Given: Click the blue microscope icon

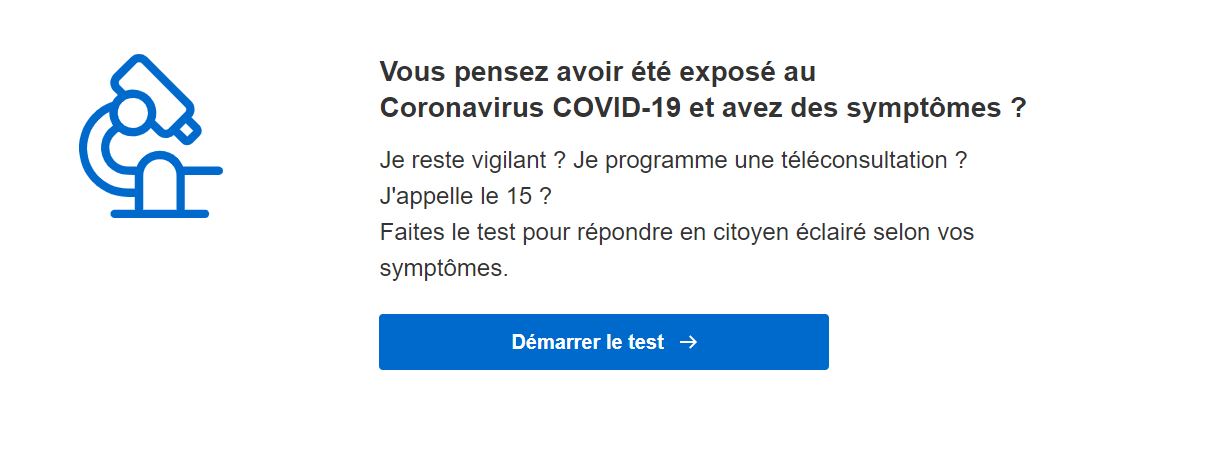Looking at the screenshot, I should (150, 135).
